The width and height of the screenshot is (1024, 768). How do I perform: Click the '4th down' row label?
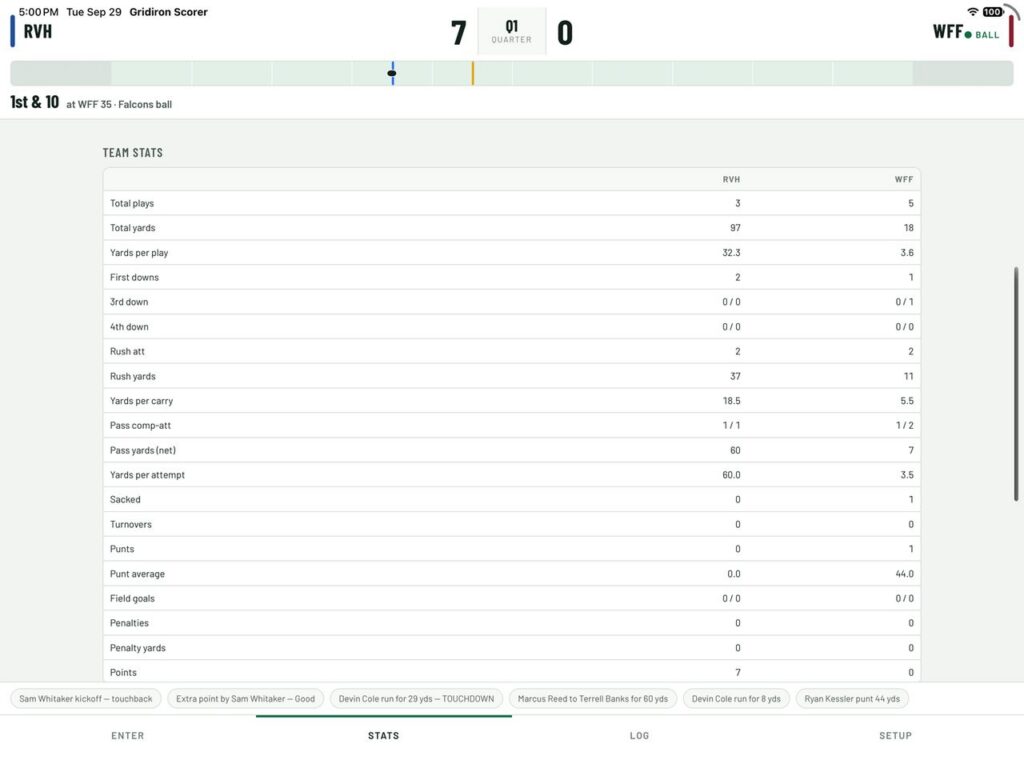pyautogui.click(x=129, y=327)
